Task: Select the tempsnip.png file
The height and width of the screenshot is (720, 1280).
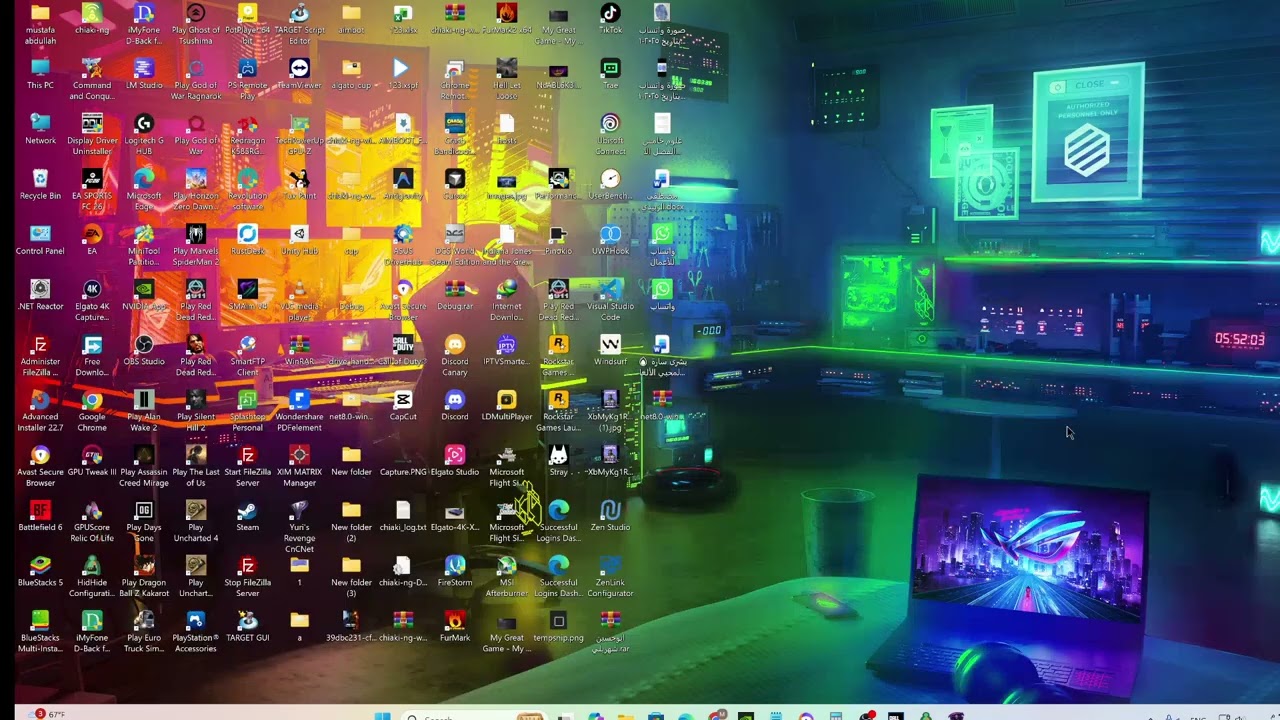Action: tap(558, 625)
